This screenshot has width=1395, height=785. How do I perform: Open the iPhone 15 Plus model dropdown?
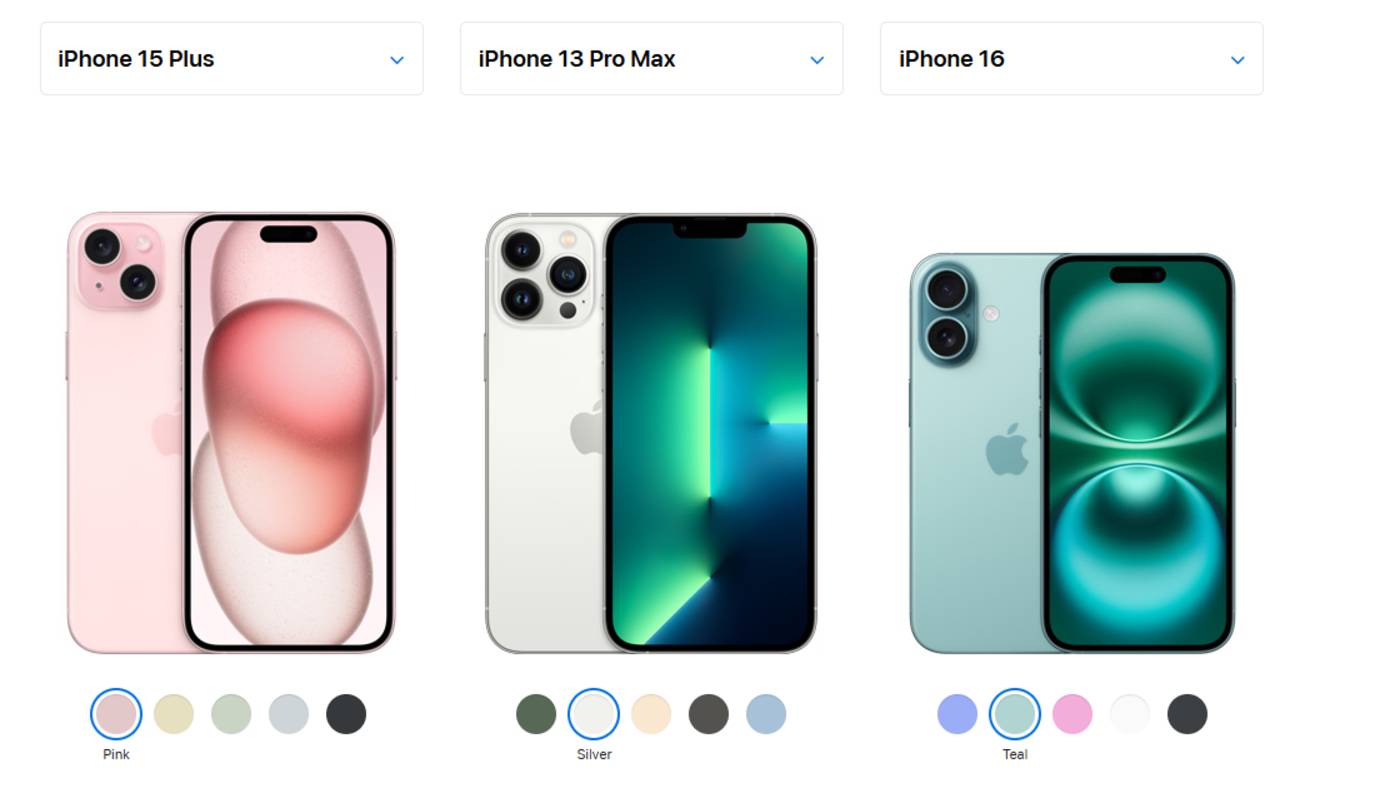(231, 59)
